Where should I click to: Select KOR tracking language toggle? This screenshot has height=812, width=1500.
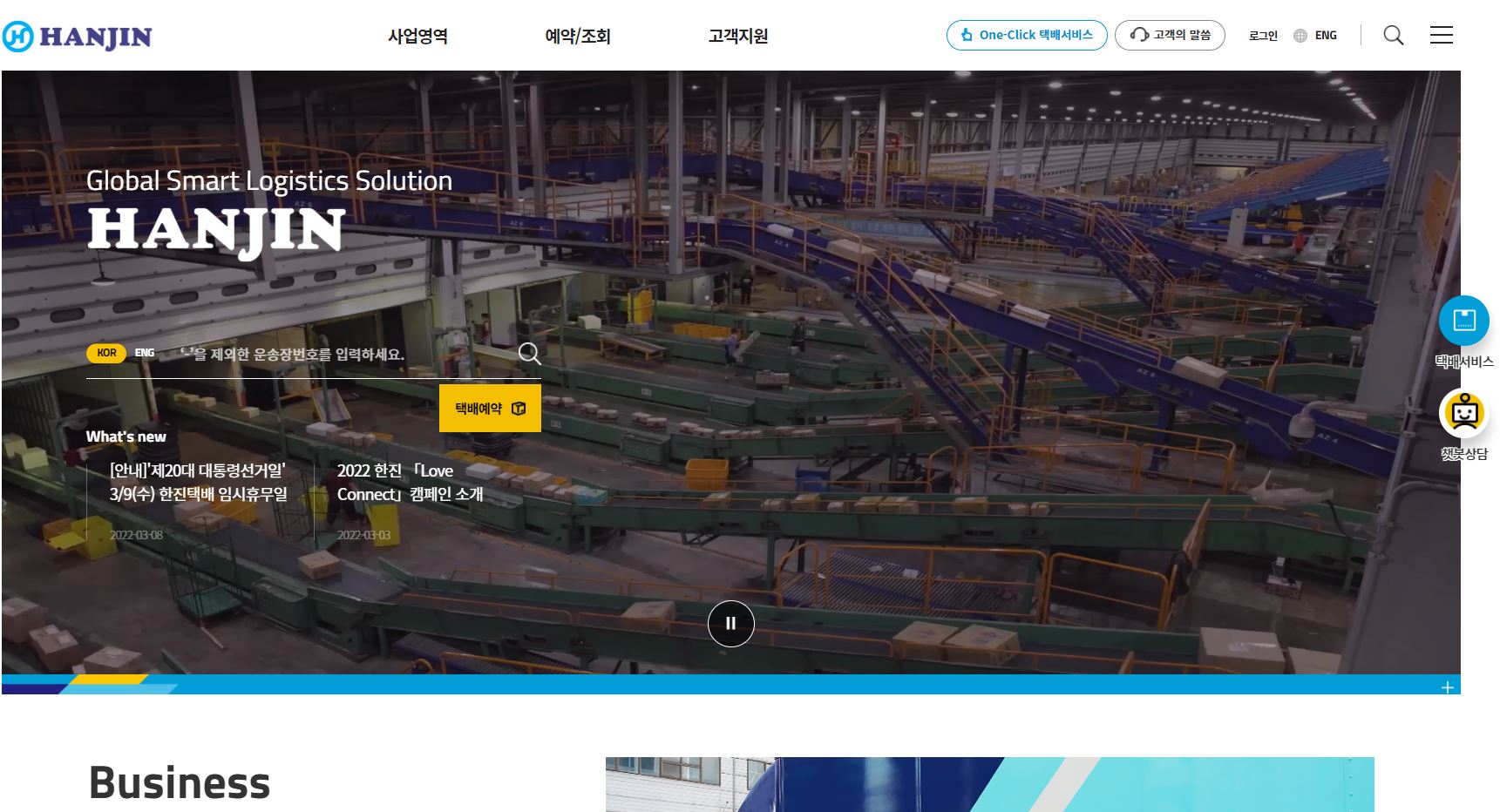pyautogui.click(x=106, y=353)
